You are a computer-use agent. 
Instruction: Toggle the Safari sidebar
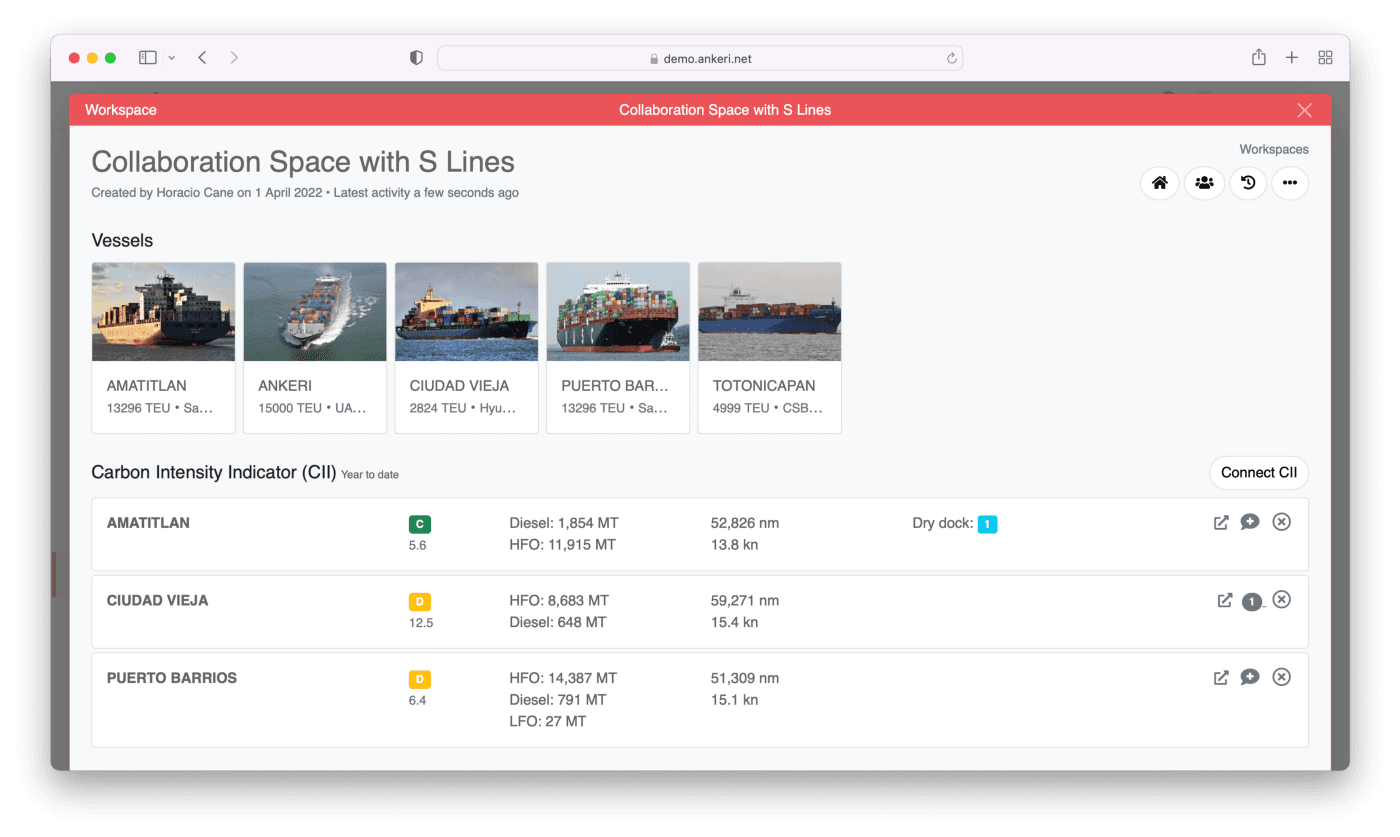tap(148, 58)
